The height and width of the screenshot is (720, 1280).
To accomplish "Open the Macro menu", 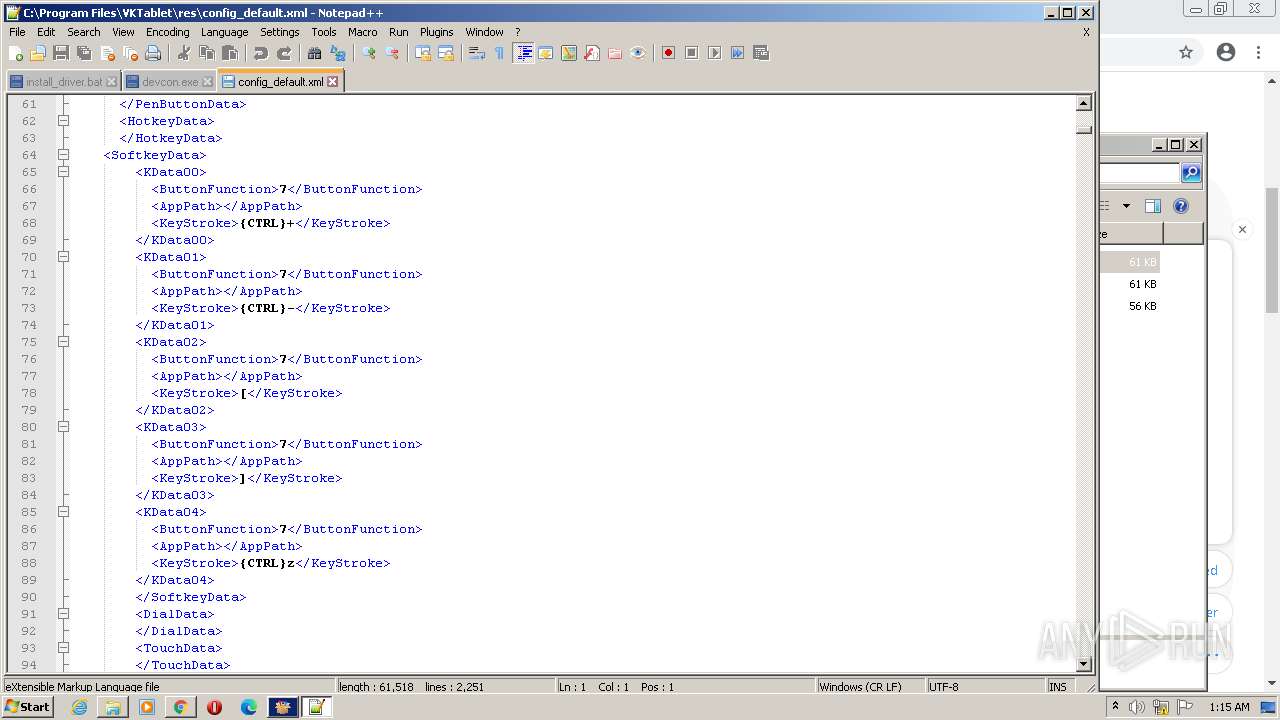I will (x=362, y=32).
